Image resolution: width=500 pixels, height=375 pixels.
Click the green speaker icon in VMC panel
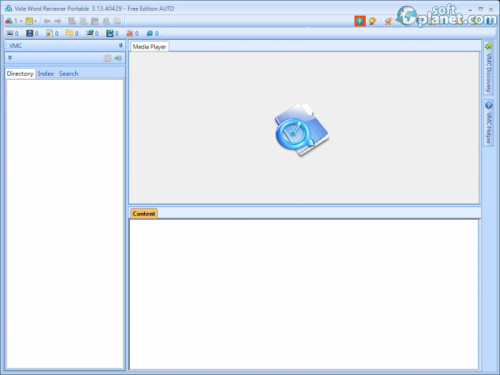pos(118,58)
